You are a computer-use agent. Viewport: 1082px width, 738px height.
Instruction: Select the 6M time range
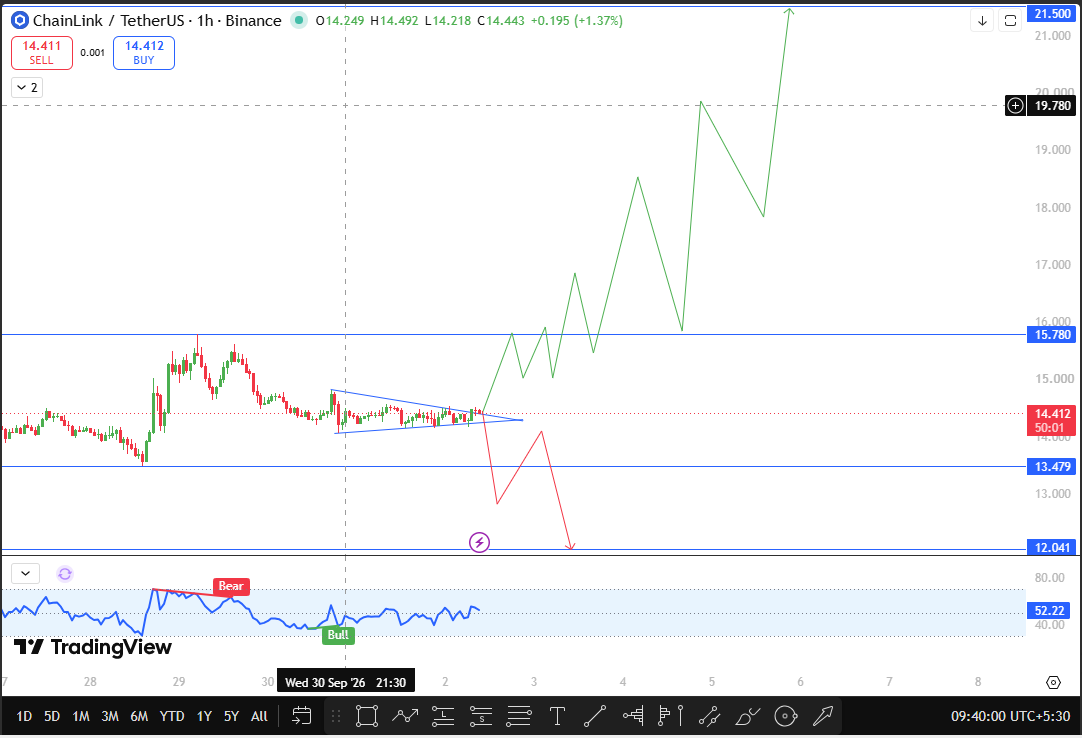[x=139, y=716]
